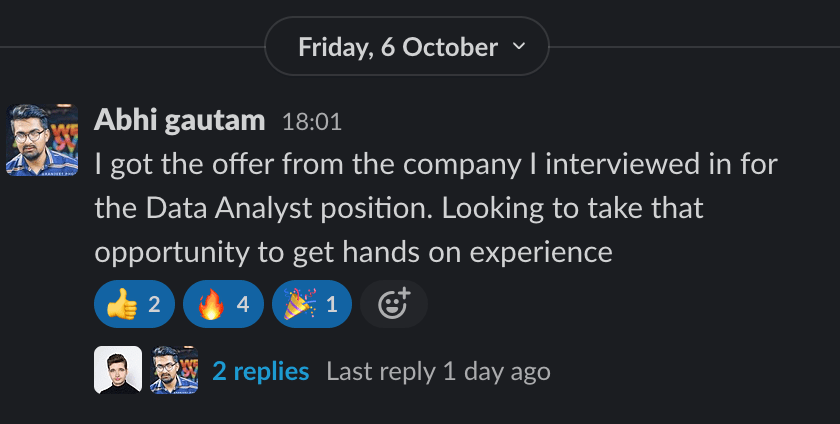Screen dimensions: 840x424
Task: Click Abhi's small avatar beside 2 replies
Action: 174,370
